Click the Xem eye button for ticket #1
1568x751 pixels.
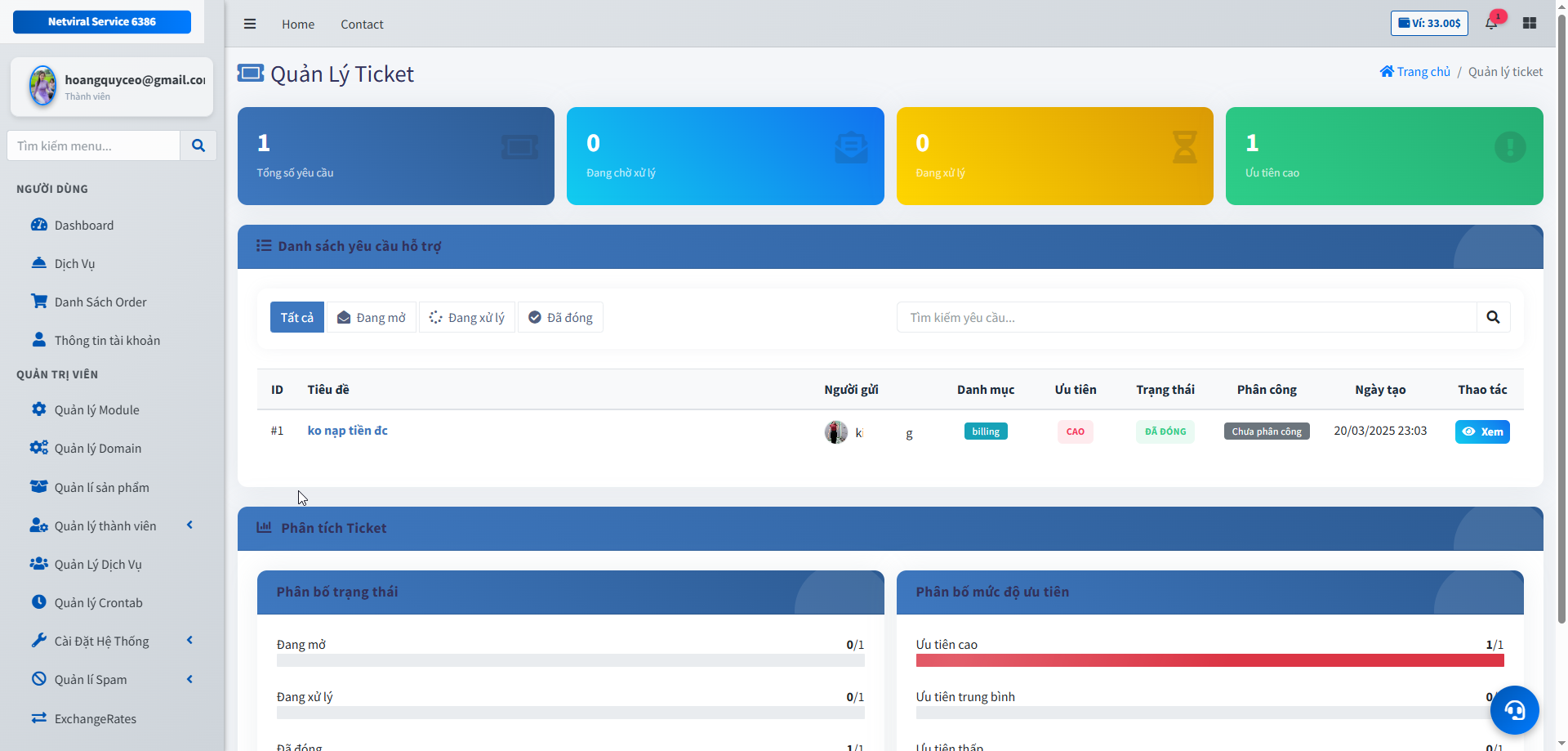(x=1481, y=431)
